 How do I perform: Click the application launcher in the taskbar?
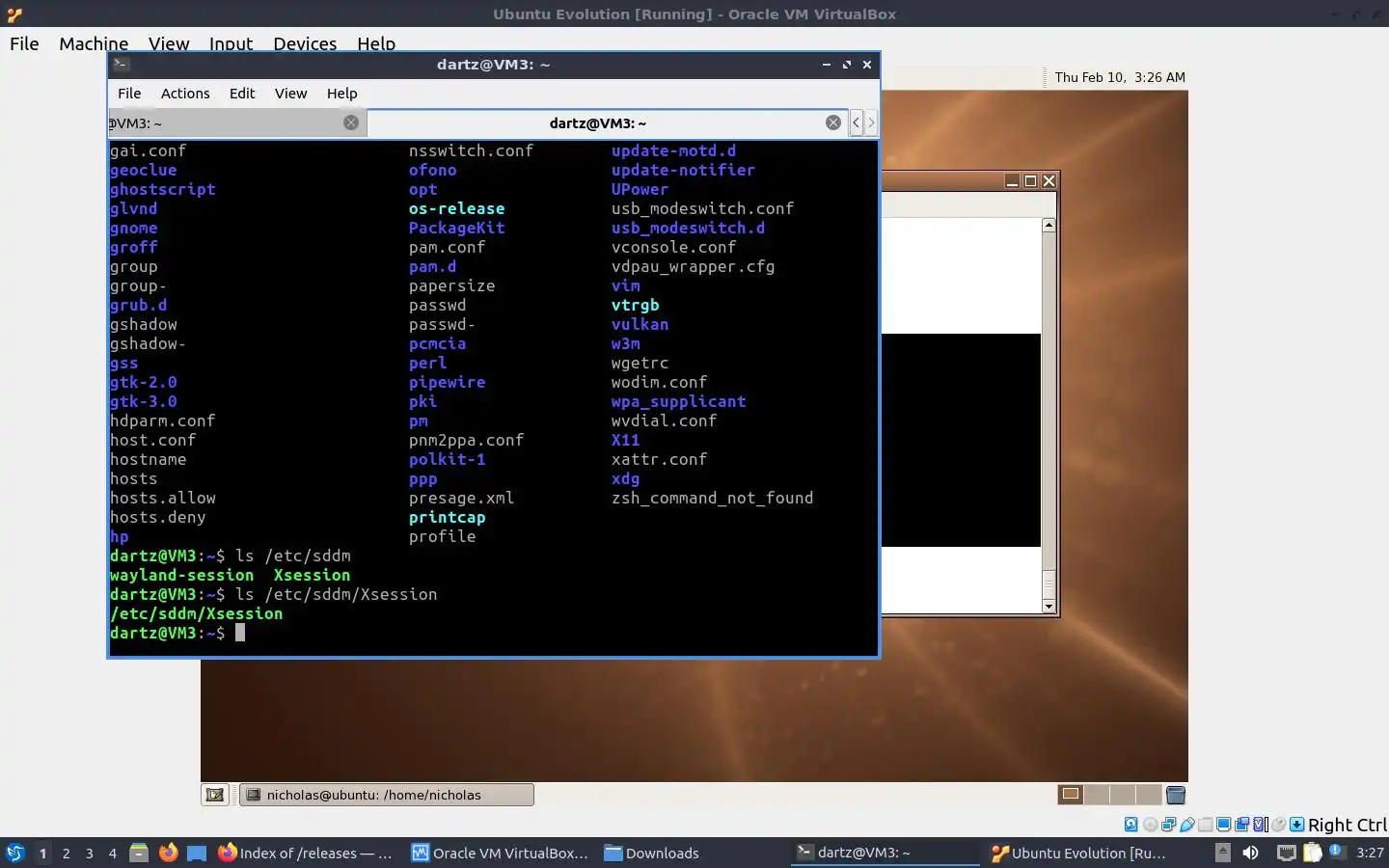(x=14, y=853)
